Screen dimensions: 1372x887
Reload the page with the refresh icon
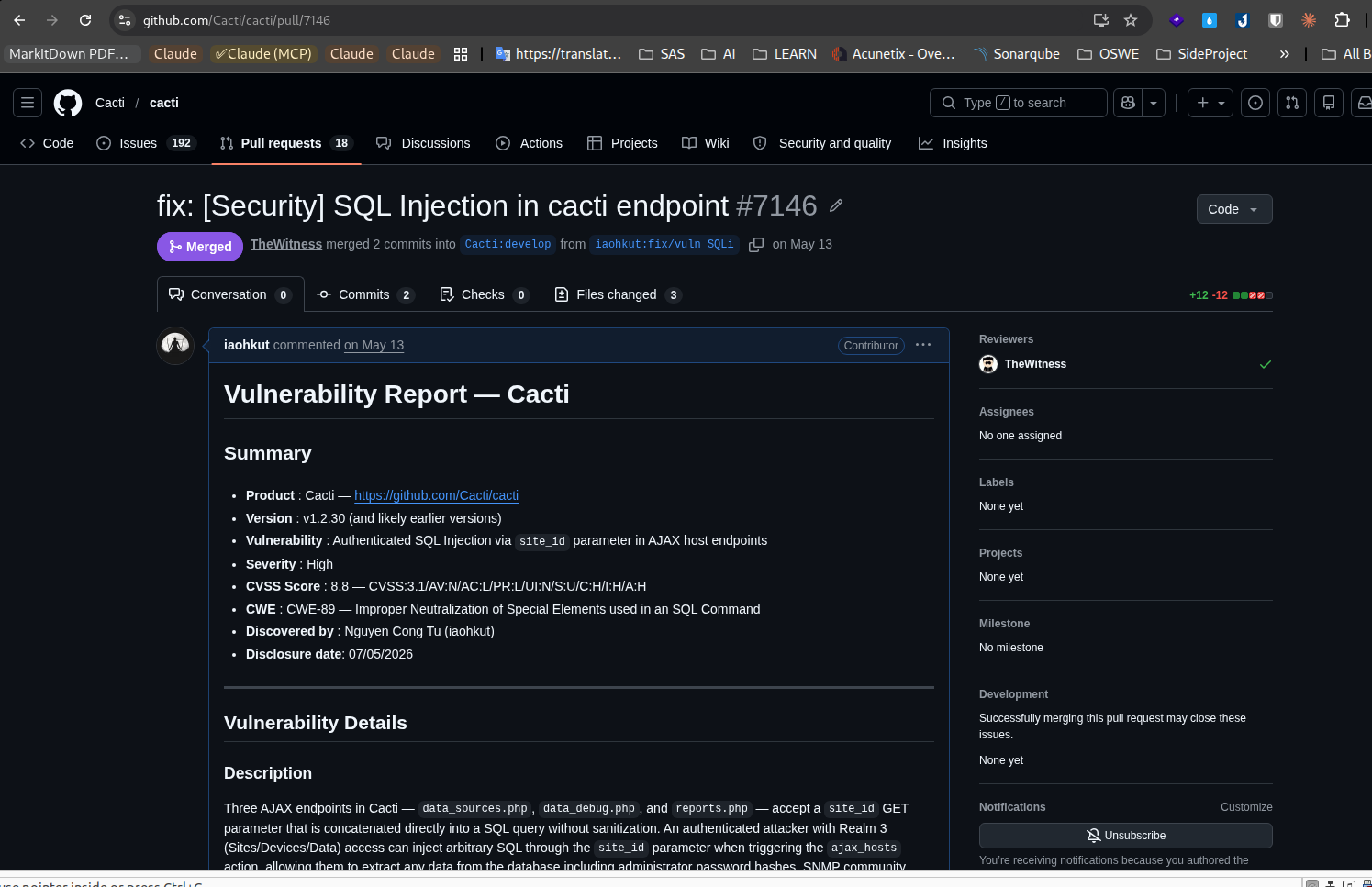85,20
